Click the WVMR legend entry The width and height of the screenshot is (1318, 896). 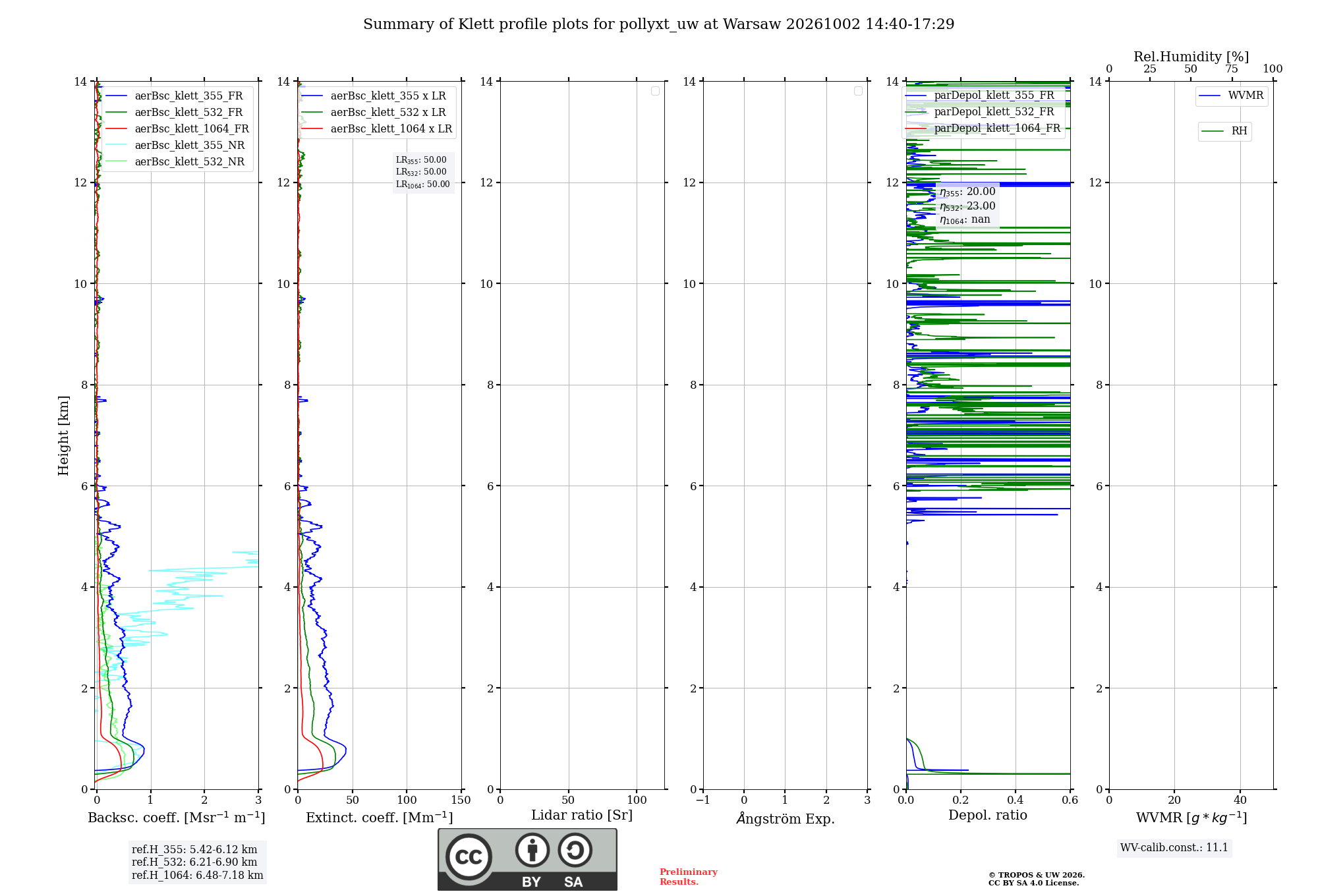(1231, 96)
